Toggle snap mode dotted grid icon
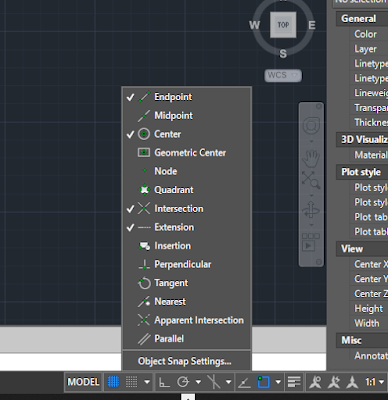This screenshot has height=400, width=388. click(x=131, y=382)
